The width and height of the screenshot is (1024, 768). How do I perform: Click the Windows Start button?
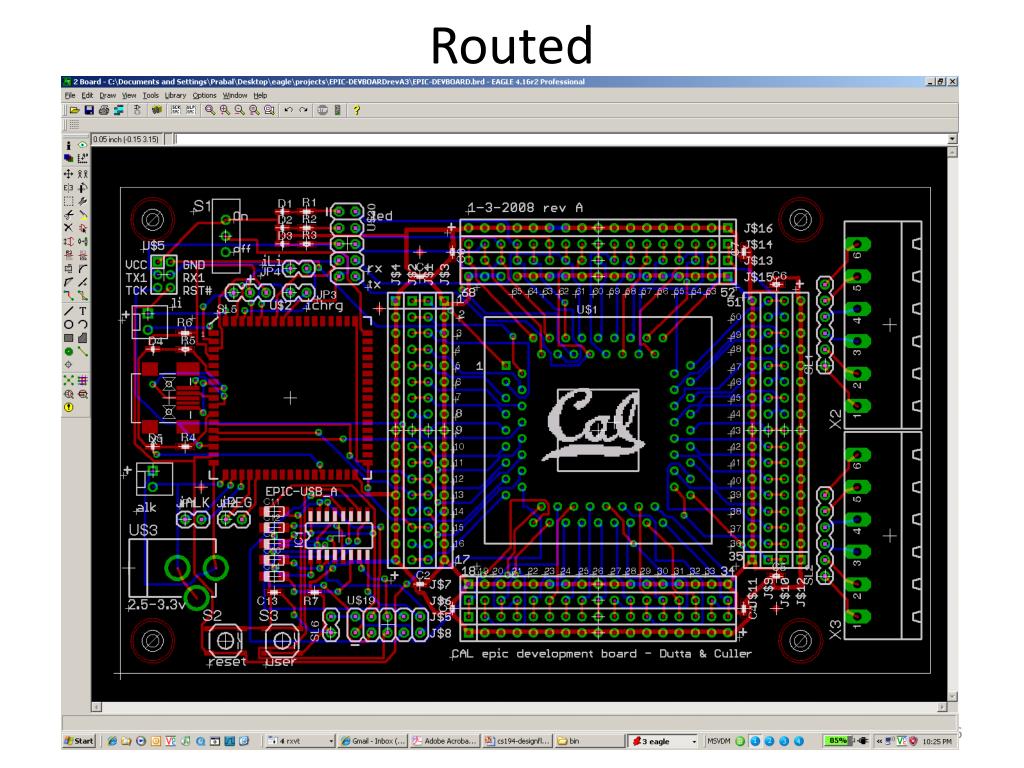click(79, 741)
